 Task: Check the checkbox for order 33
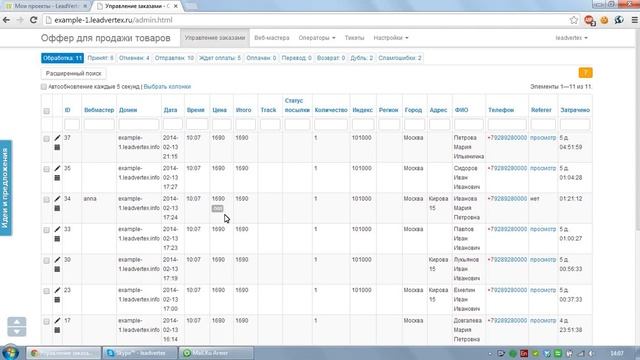click(47, 230)
